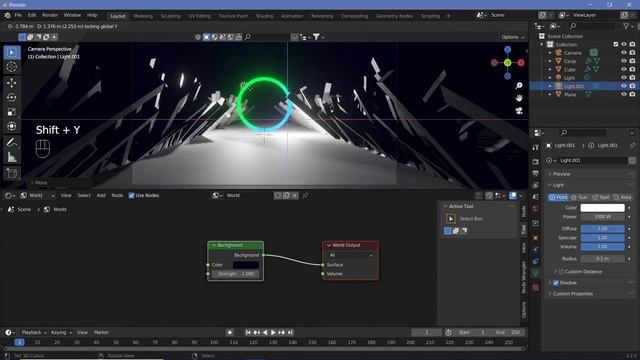Click the outliner filter funnel icon
Image resolution: width=640 pixels, height=360 pixels.
626,26
